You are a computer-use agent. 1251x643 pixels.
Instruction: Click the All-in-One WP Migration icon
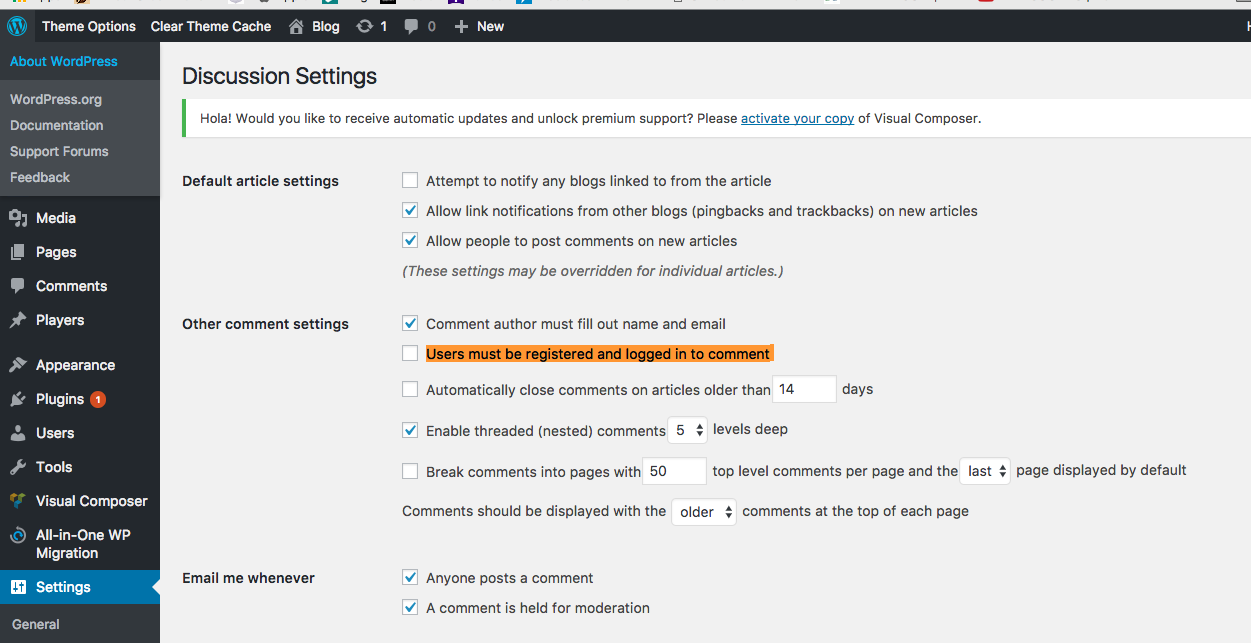[x=18, y=536]
